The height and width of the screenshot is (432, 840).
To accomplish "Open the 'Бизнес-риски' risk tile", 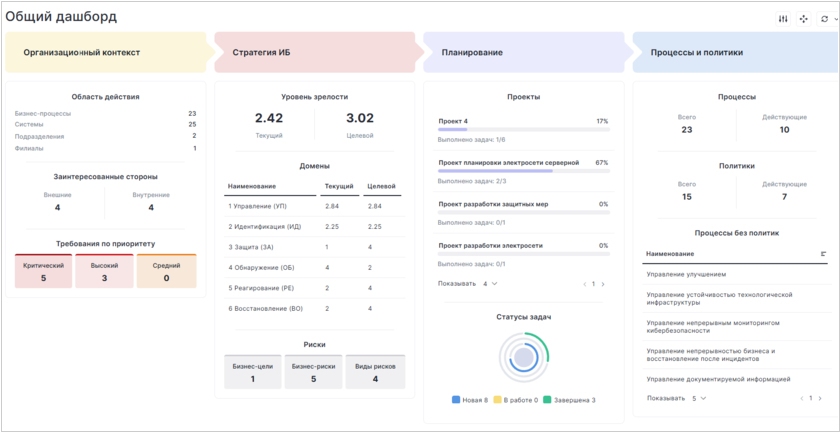I will point(314,373).
